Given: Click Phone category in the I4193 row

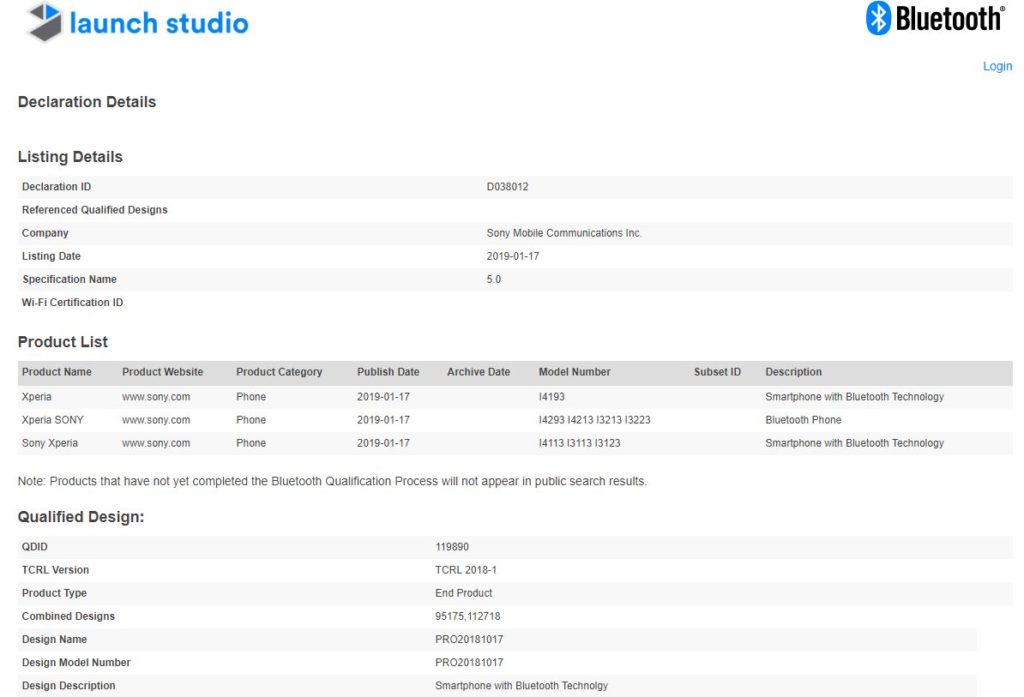Looking at the screenshot, I should tap(251, 397).
